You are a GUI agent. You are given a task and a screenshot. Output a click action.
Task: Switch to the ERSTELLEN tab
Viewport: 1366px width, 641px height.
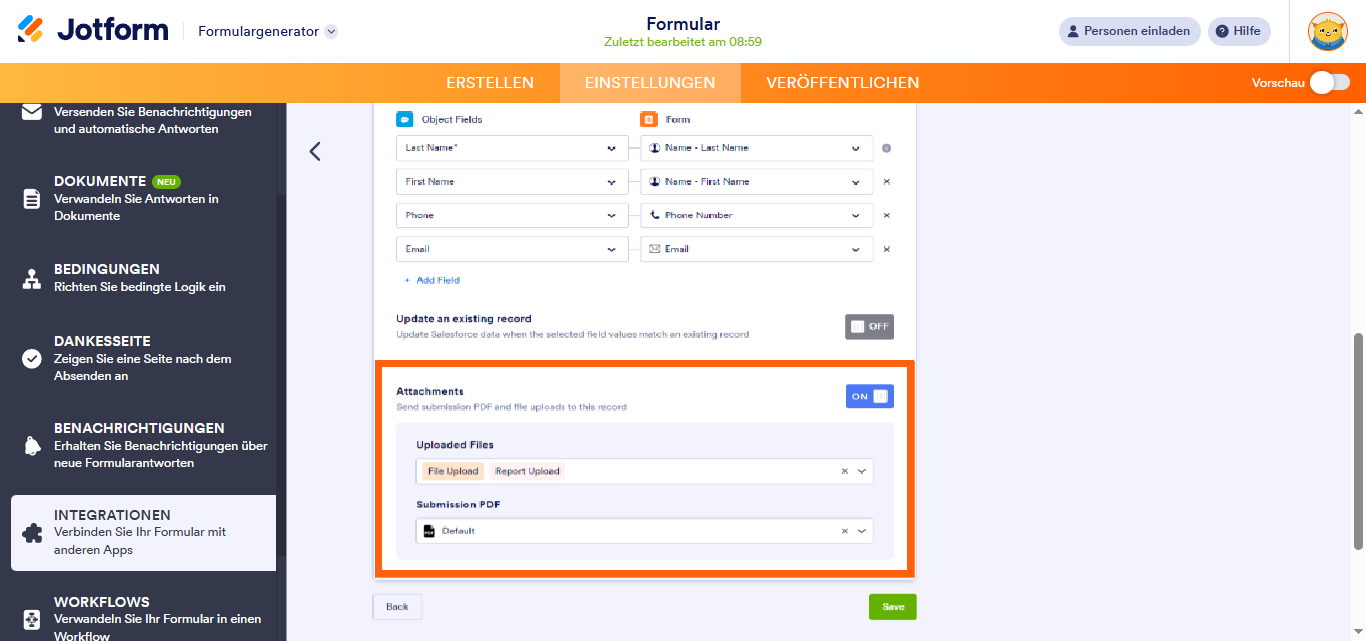point(490,83)
